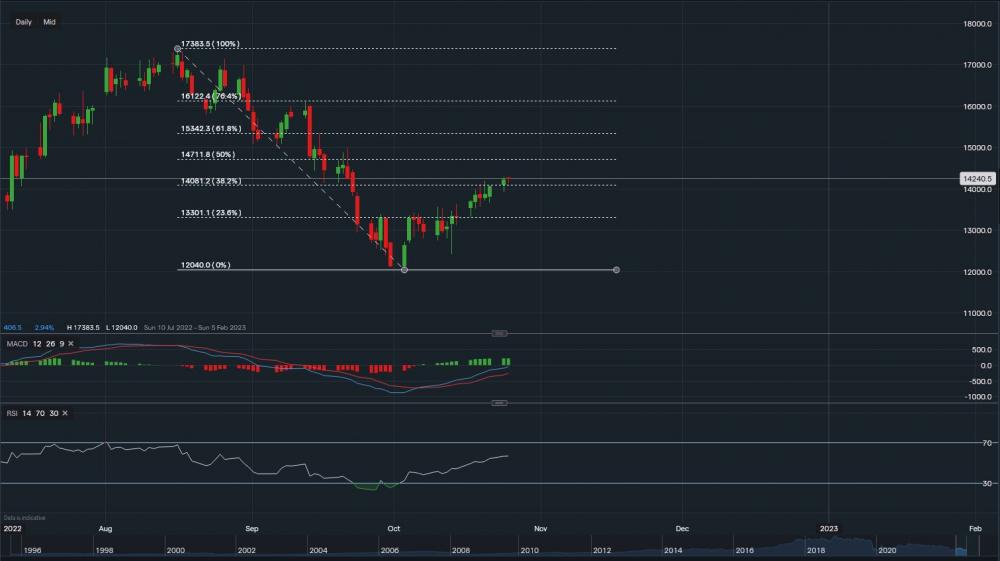This screenshot has height=561, width=1000.
Task: Grab the resize handle above RSI panel
Action: (x=500, y=403)
